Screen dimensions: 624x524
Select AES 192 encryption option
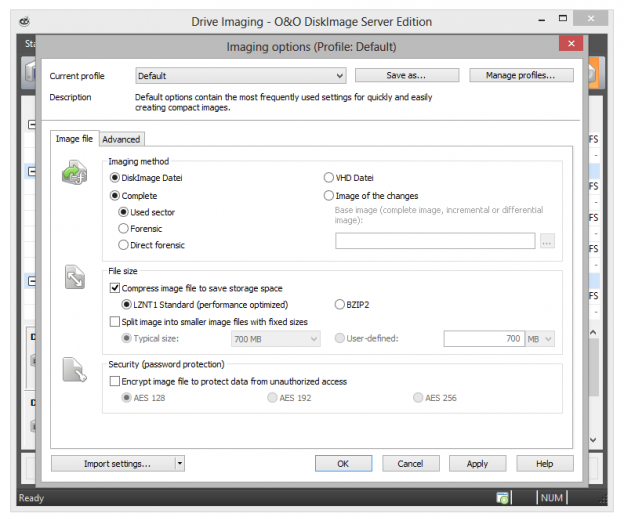click(x=272, y=397)
